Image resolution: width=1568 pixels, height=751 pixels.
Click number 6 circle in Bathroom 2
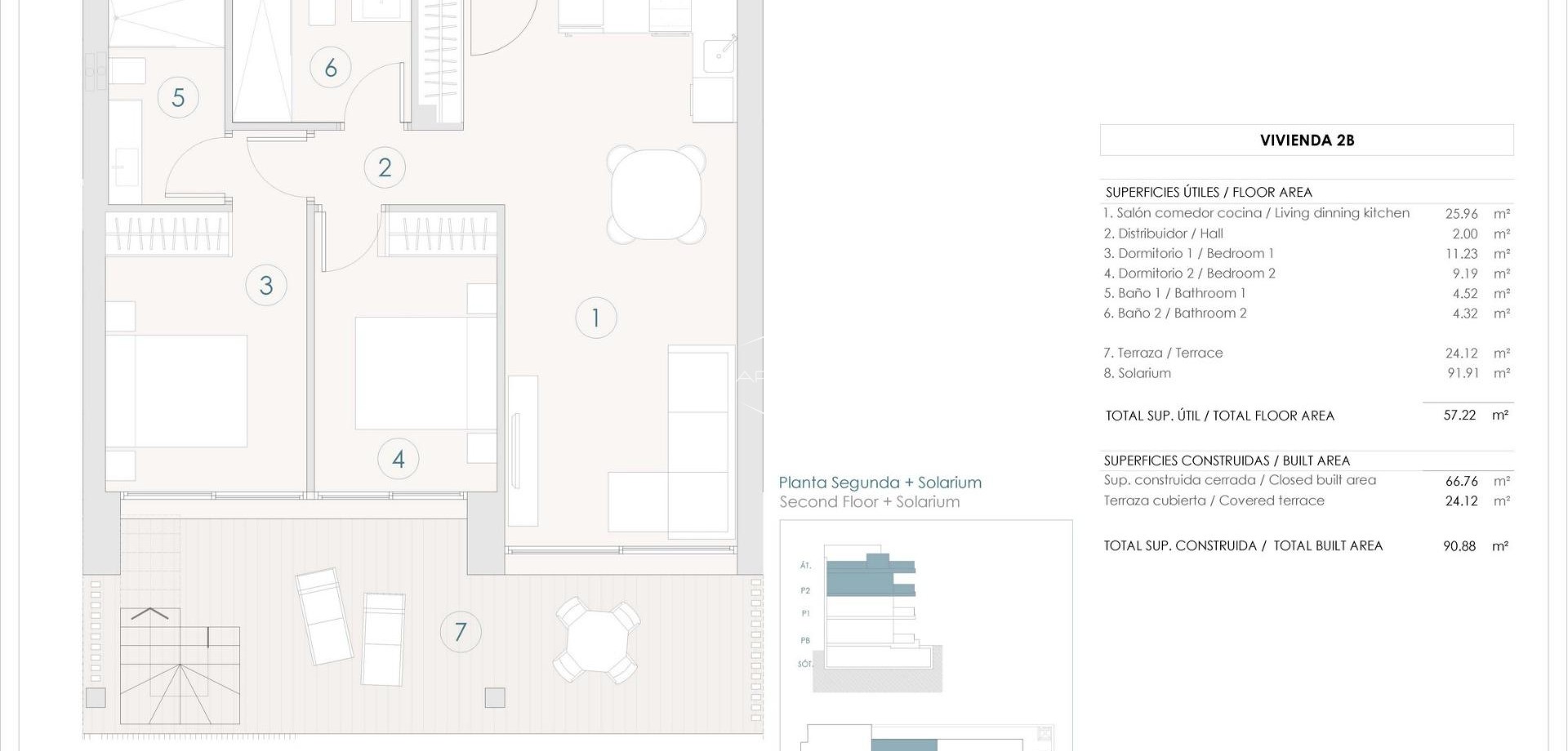click(x=331, y=68)
